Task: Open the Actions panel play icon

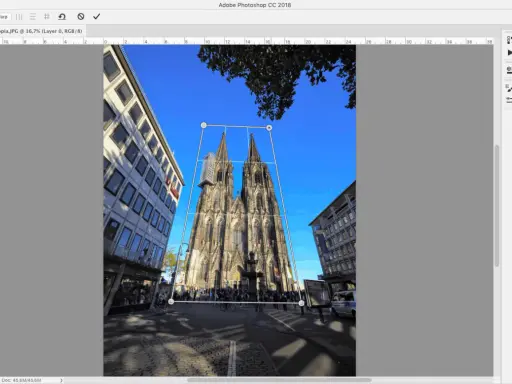Action: tap(509, 53)
